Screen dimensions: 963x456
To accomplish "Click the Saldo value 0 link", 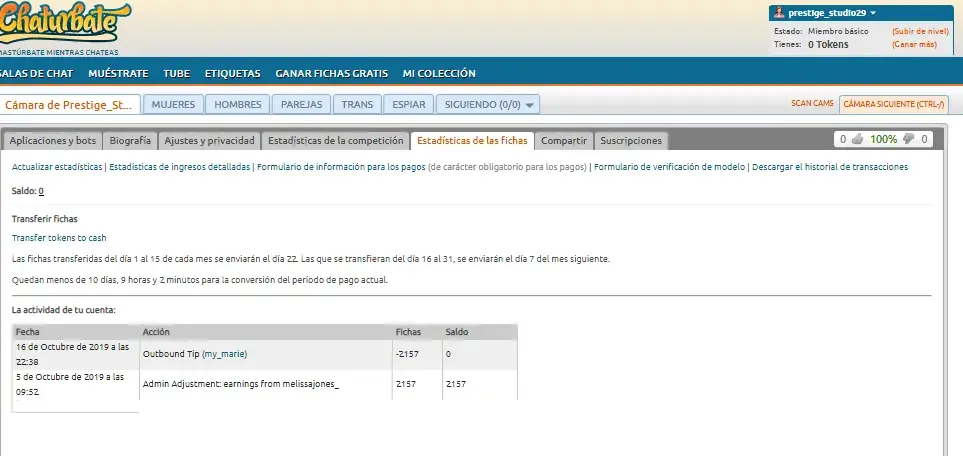I will (41, 191).
